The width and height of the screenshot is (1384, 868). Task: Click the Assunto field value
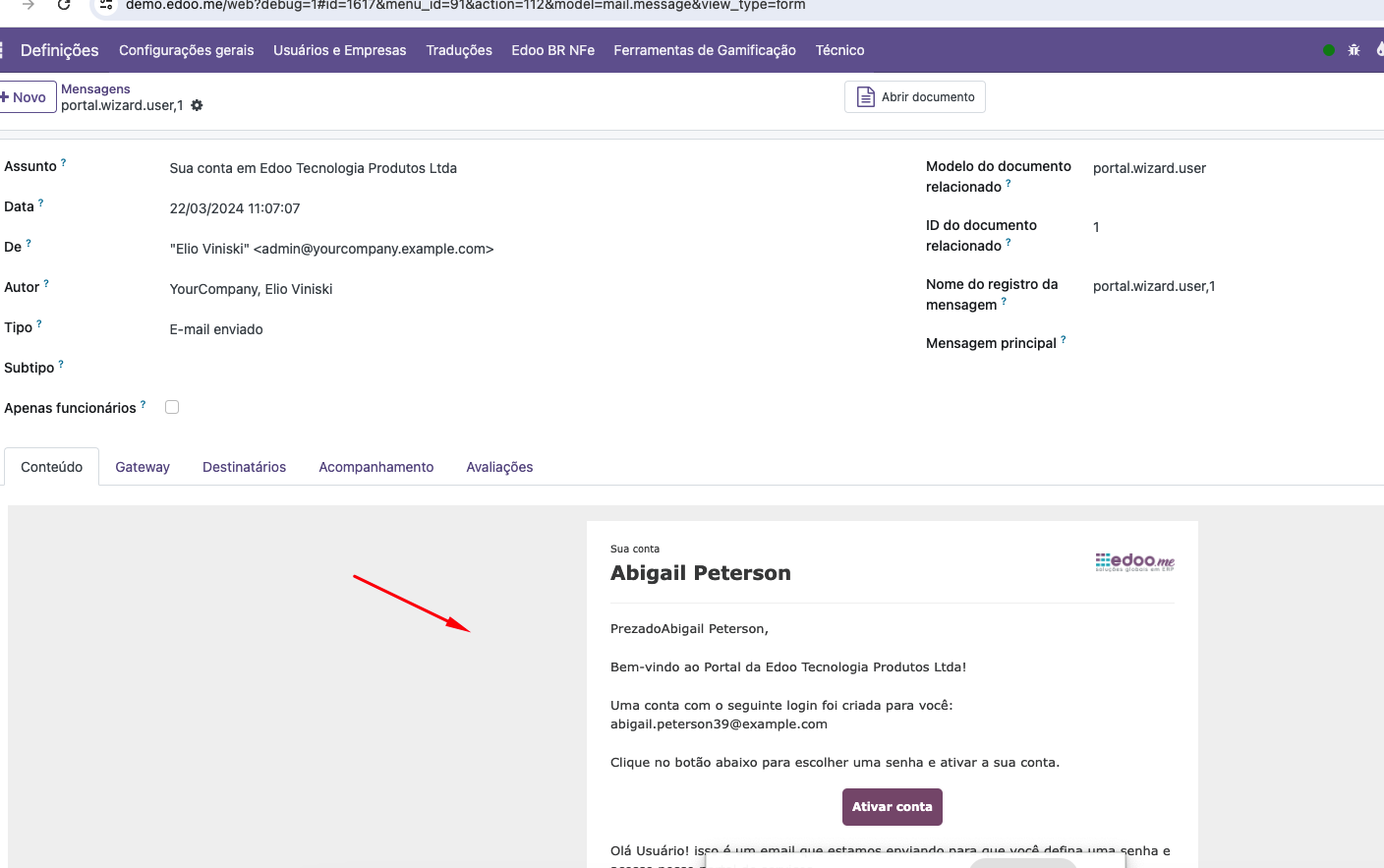pyautogui.click(x=314, y=168)
